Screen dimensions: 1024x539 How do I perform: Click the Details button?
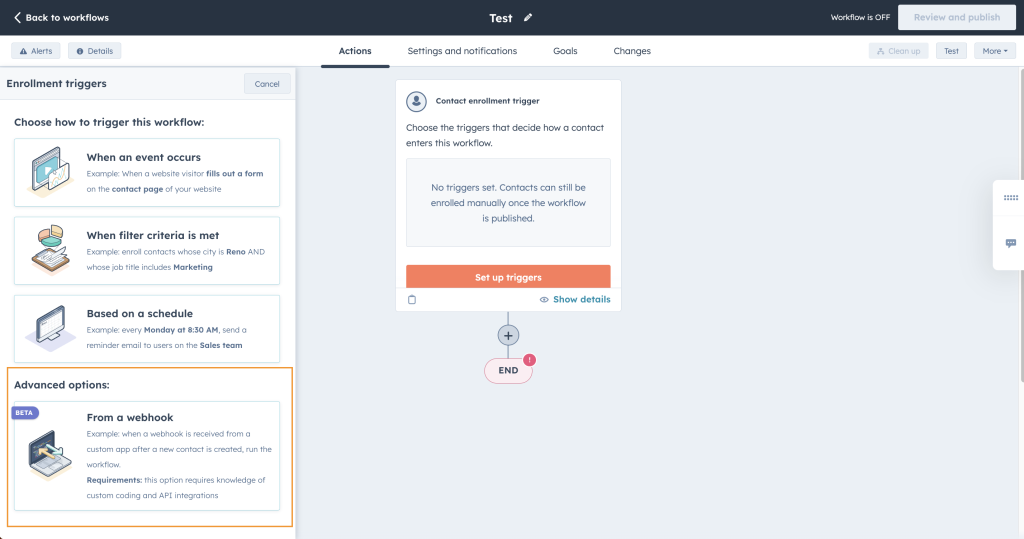pyautogui.click(x=94, y=51)
